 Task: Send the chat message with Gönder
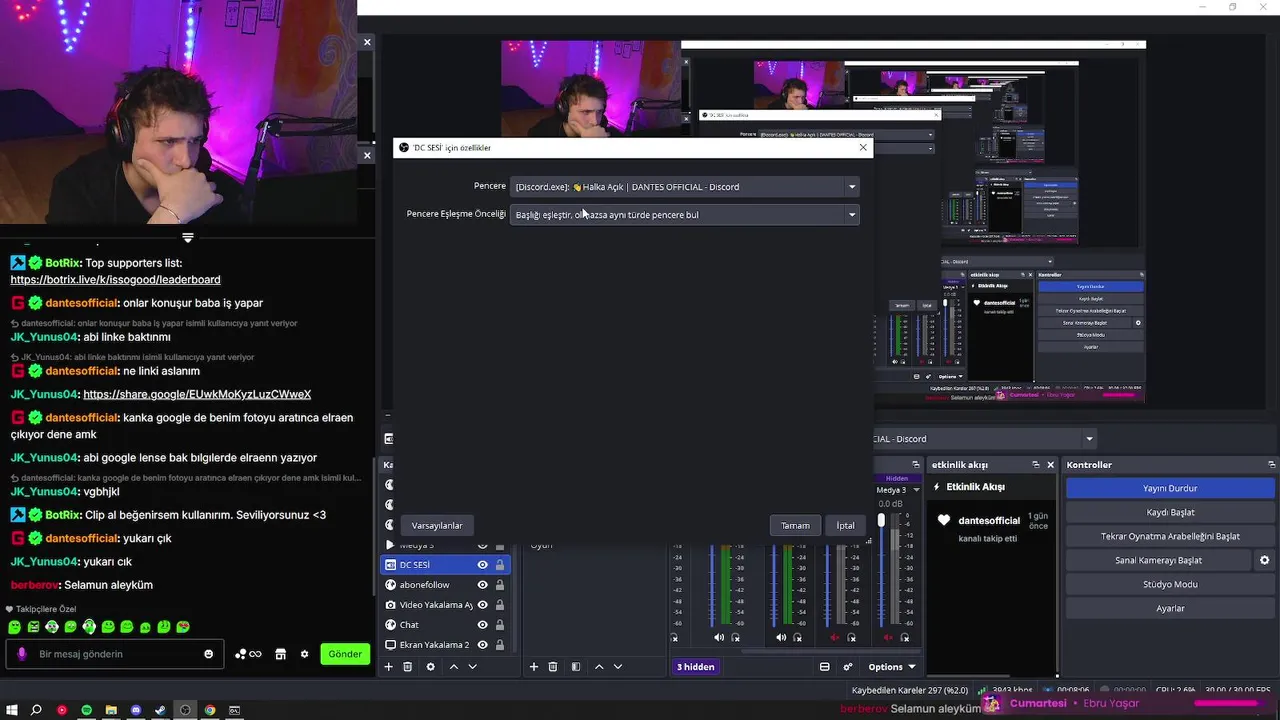coord(345,654)
